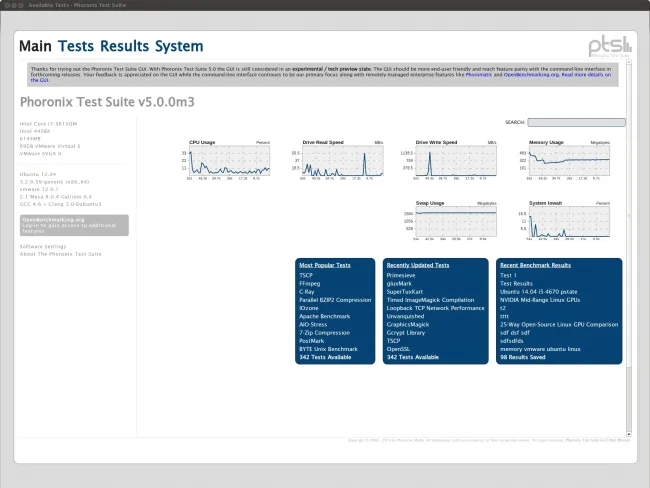Open the tttt result
Image resolution: width=650 pixels, height=488 pixels.
504,316
